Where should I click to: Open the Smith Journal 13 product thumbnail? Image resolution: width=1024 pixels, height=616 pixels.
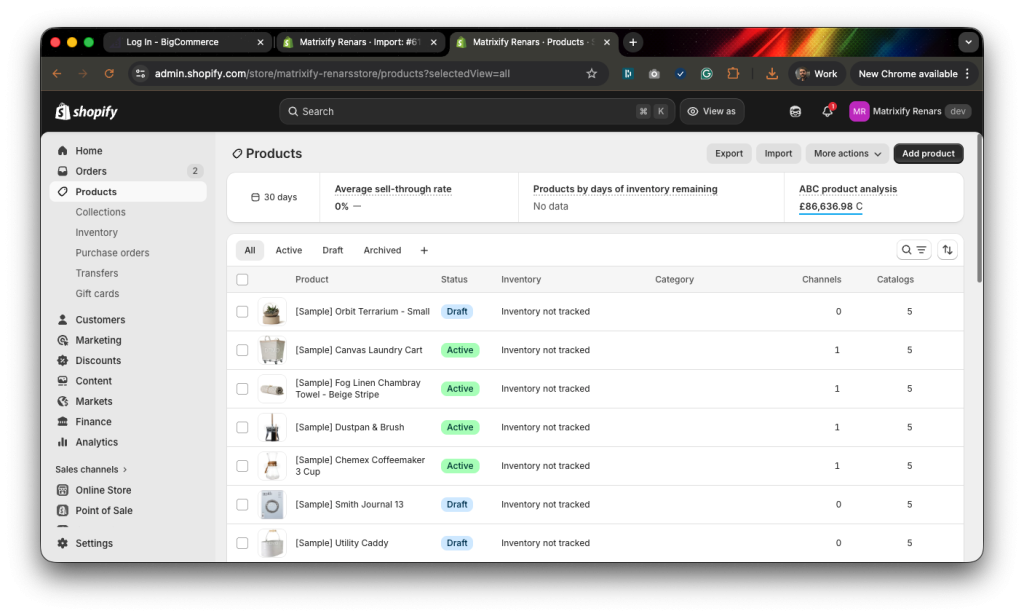click(272, 504)
